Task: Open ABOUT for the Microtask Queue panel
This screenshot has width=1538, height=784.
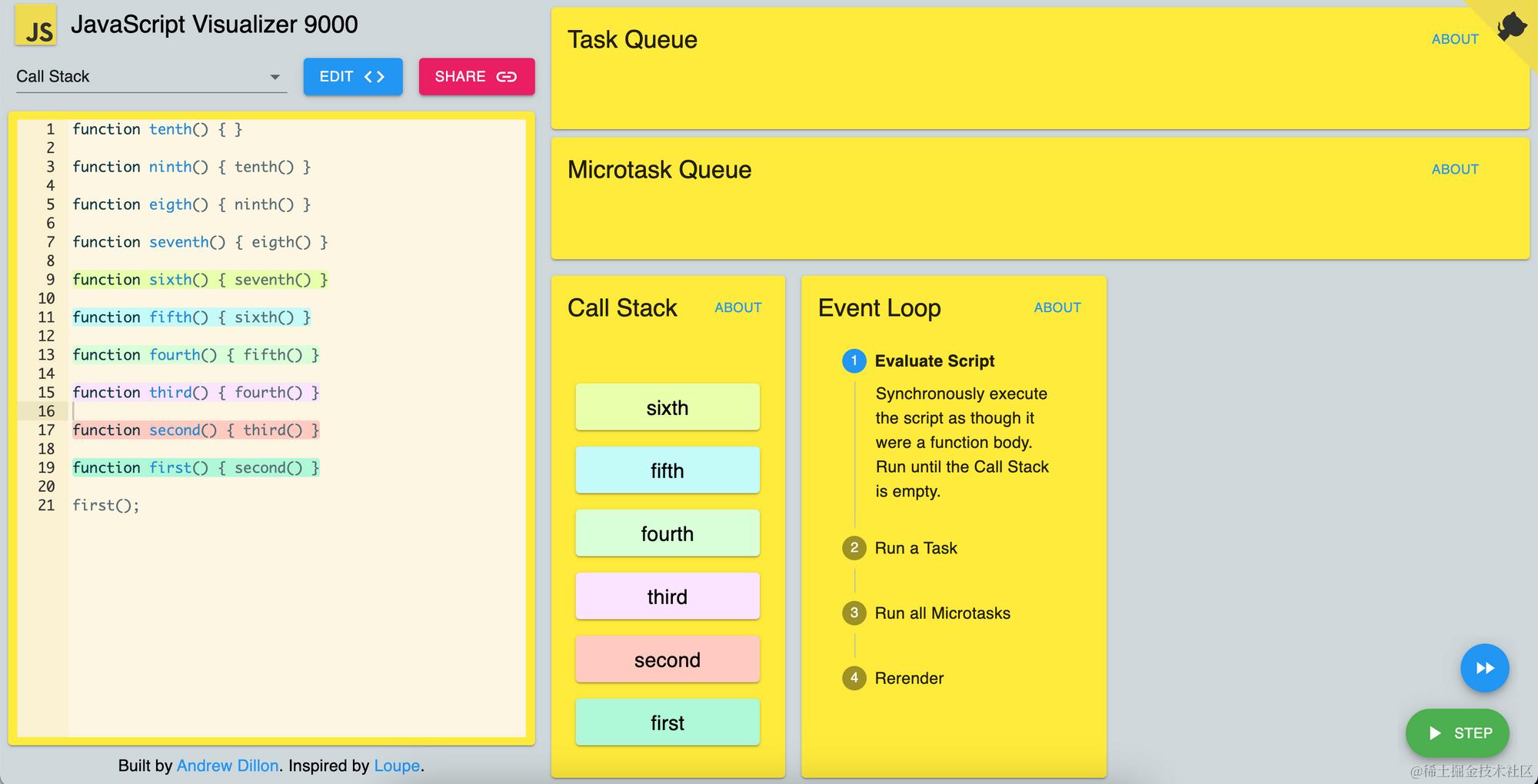Action: (x=1454, y=169)
